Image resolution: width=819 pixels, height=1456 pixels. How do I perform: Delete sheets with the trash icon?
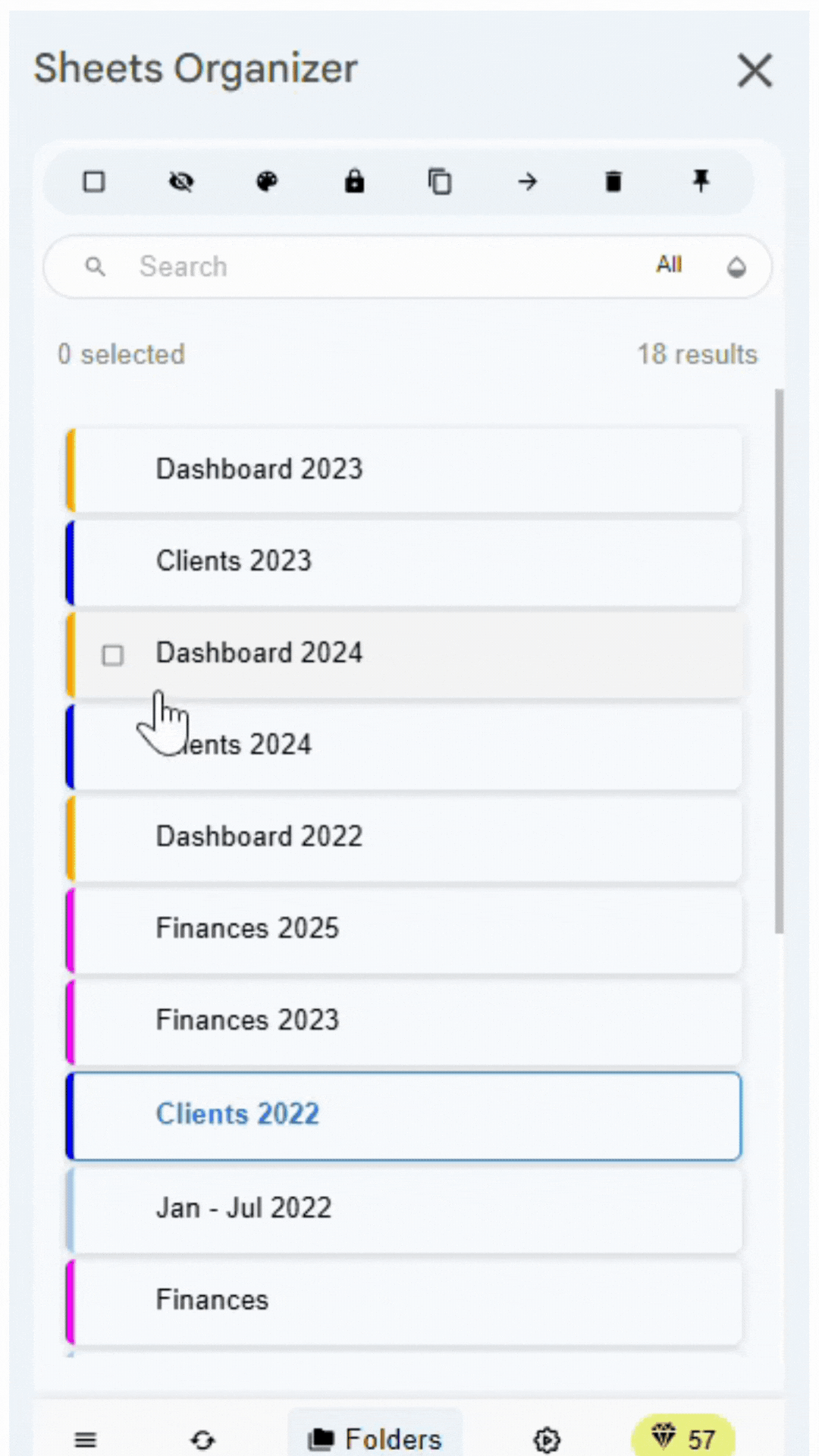(x=613, y=181)
